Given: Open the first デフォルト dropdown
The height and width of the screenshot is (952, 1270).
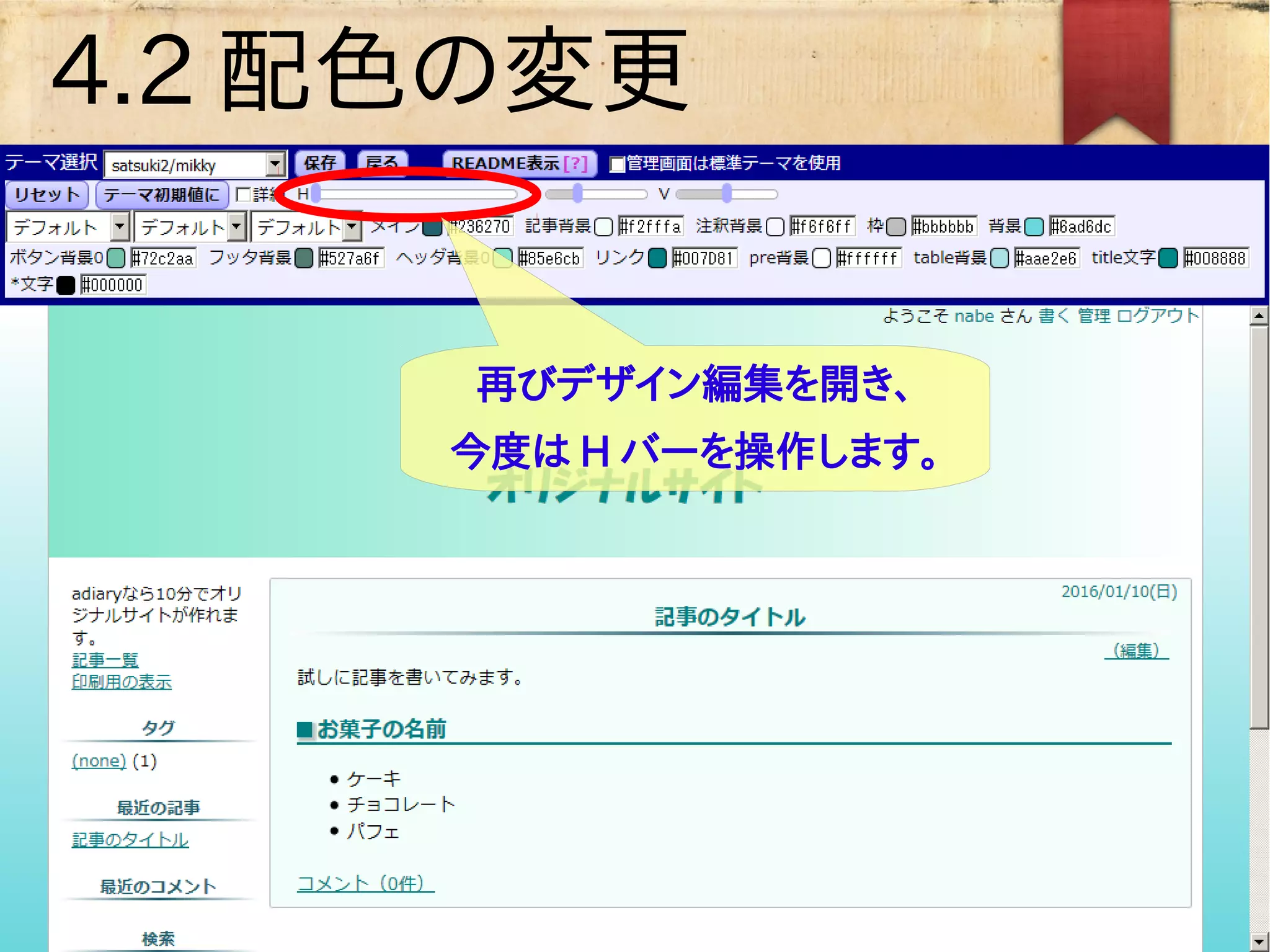Looking at the screenshot, I should click(x=68, y=227).
